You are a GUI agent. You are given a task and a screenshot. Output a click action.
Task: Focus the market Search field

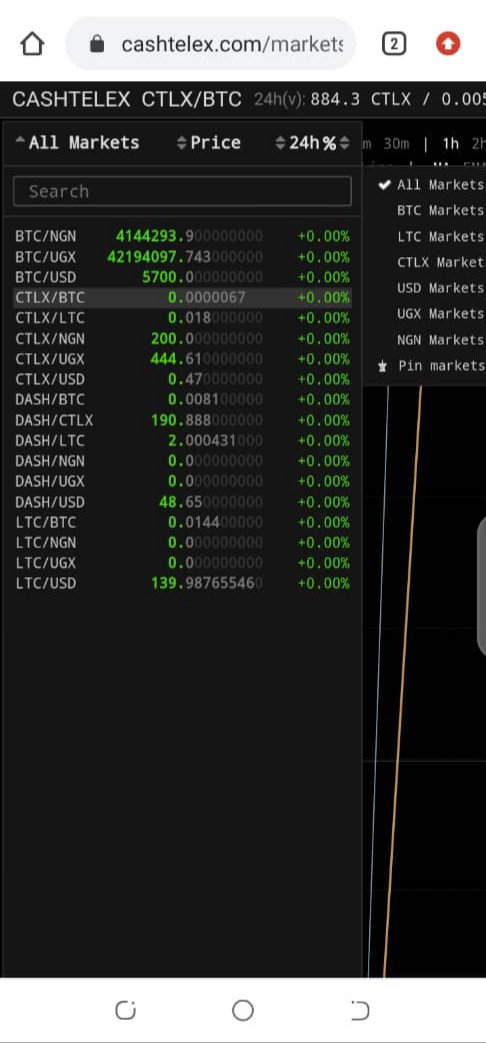pyautogui.click(x=182, y=192)
